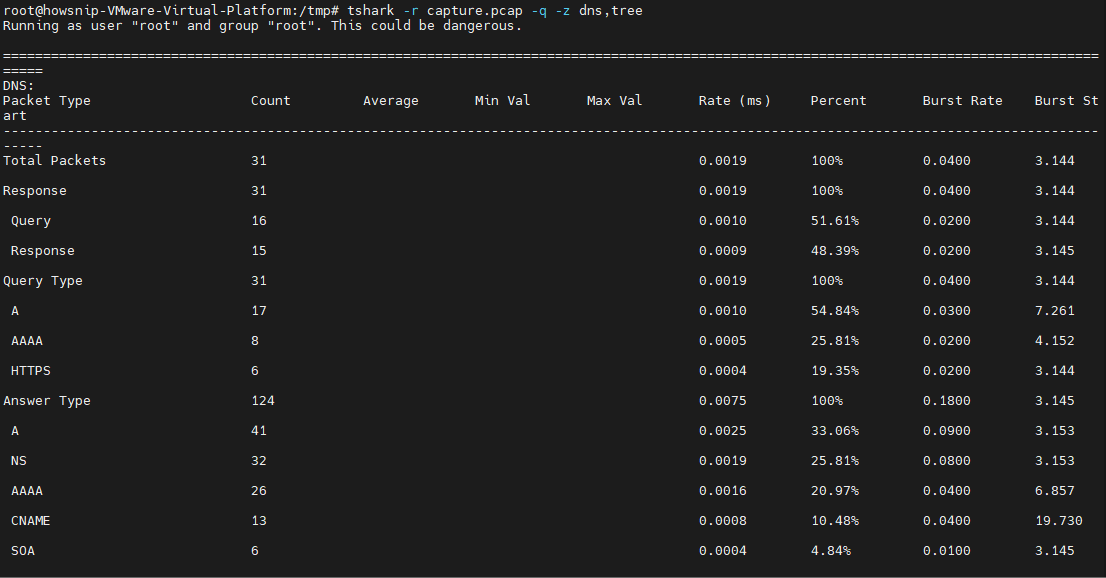Select the 54.84% percent value

click(x=834, y=311)
